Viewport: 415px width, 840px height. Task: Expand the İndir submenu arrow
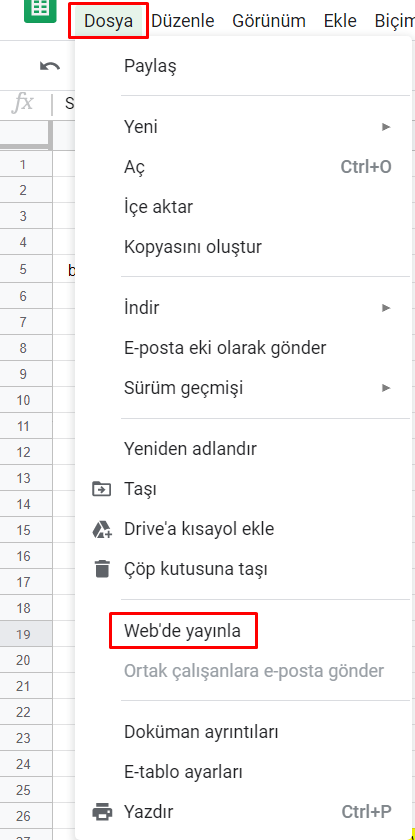(x=386, y=308)
